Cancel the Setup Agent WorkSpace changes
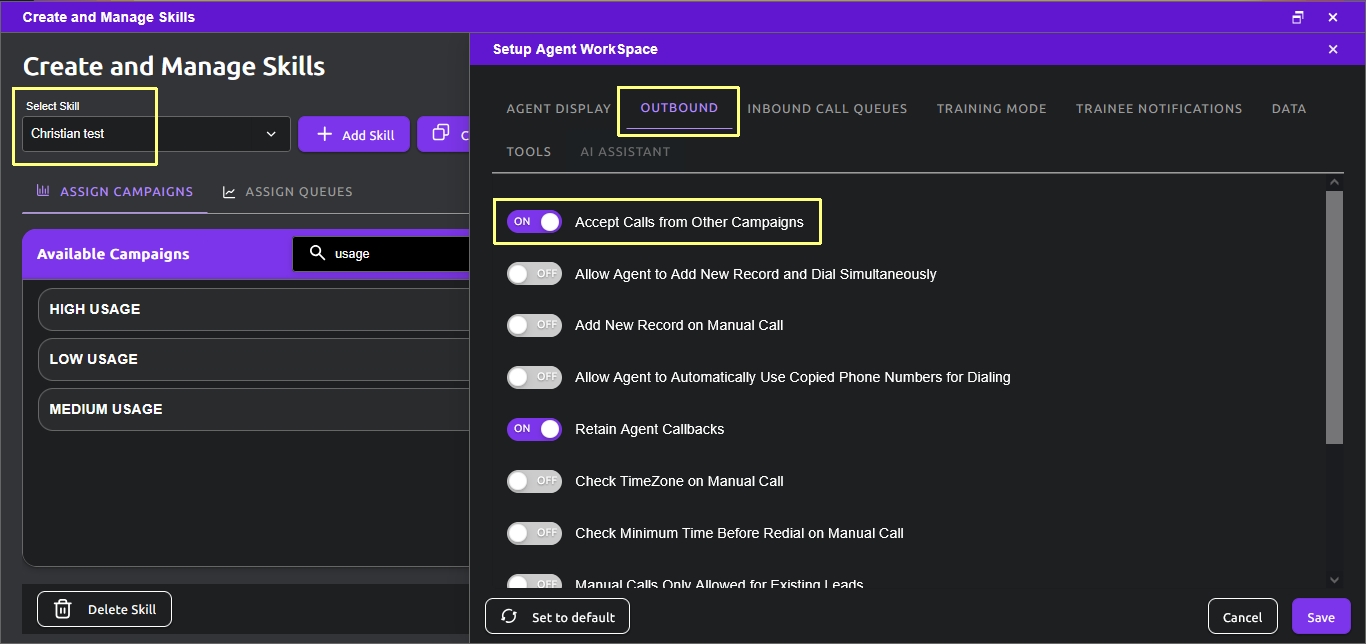This screenshot has width=1366, height=644. [1242, 617]
